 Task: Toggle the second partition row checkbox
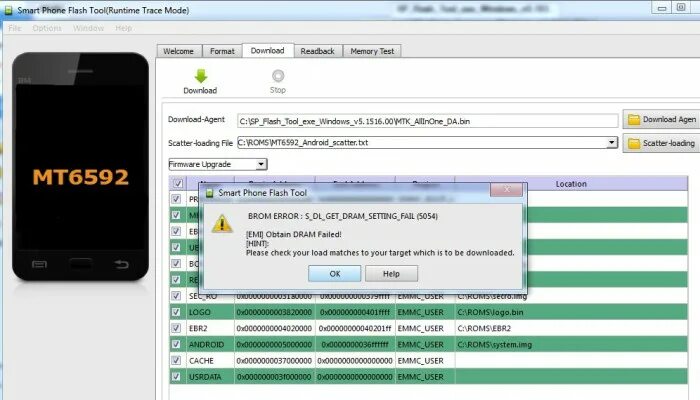coord(176,215)
